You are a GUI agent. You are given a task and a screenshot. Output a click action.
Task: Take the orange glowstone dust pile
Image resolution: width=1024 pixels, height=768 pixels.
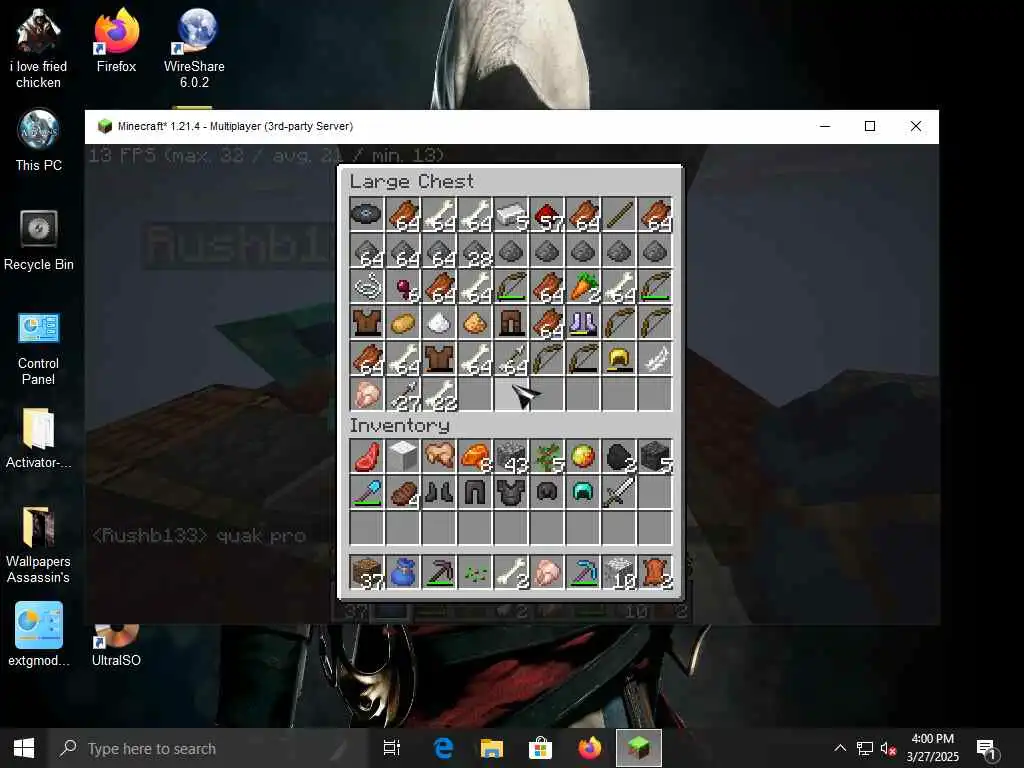[x=475, y=322]
